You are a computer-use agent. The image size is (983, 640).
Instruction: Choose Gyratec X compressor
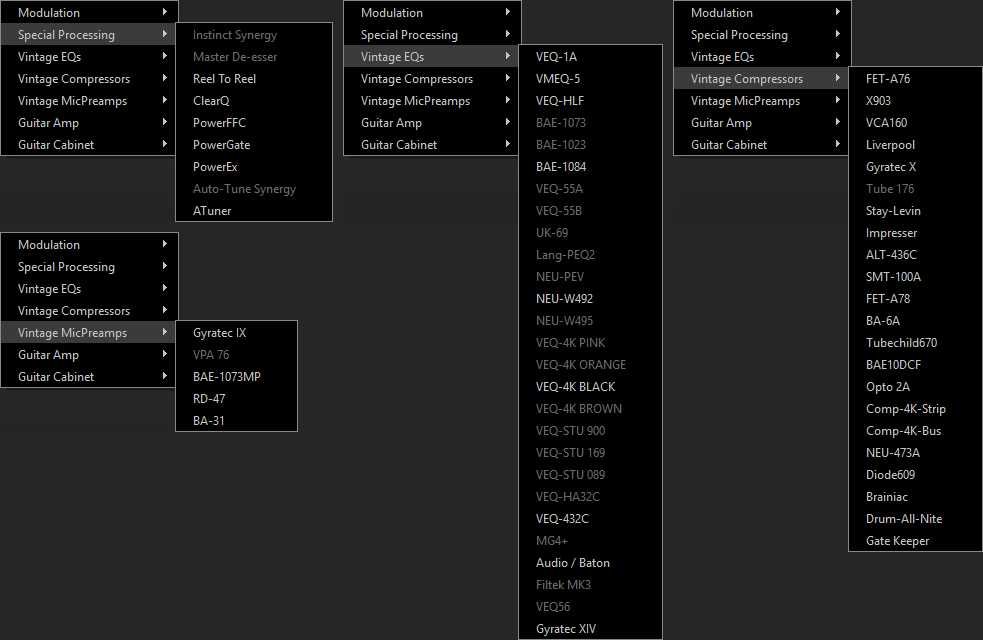click(x=915, y=167)
